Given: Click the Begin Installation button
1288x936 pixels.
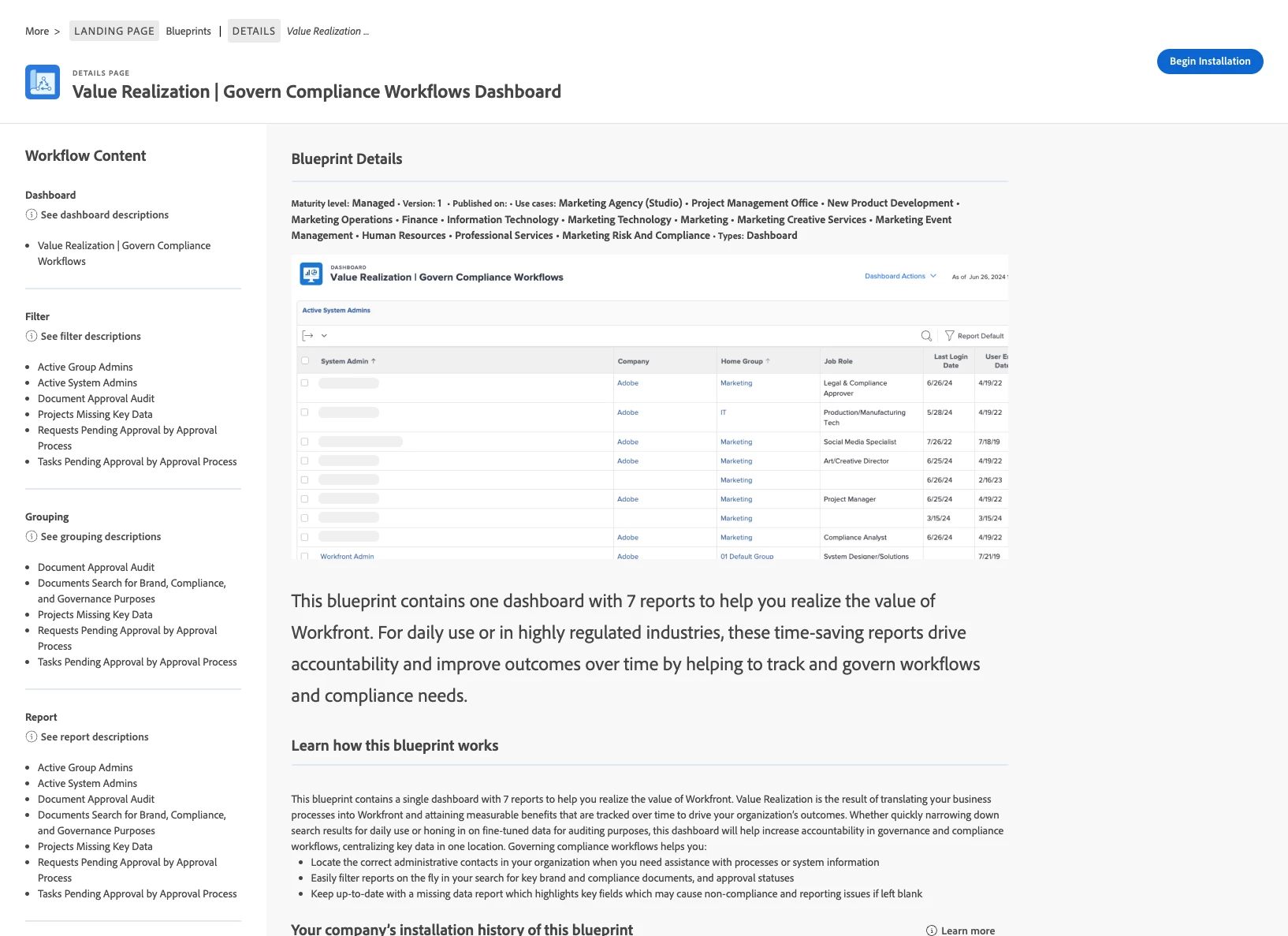Looking at the screenshot, I should 1210,62.
